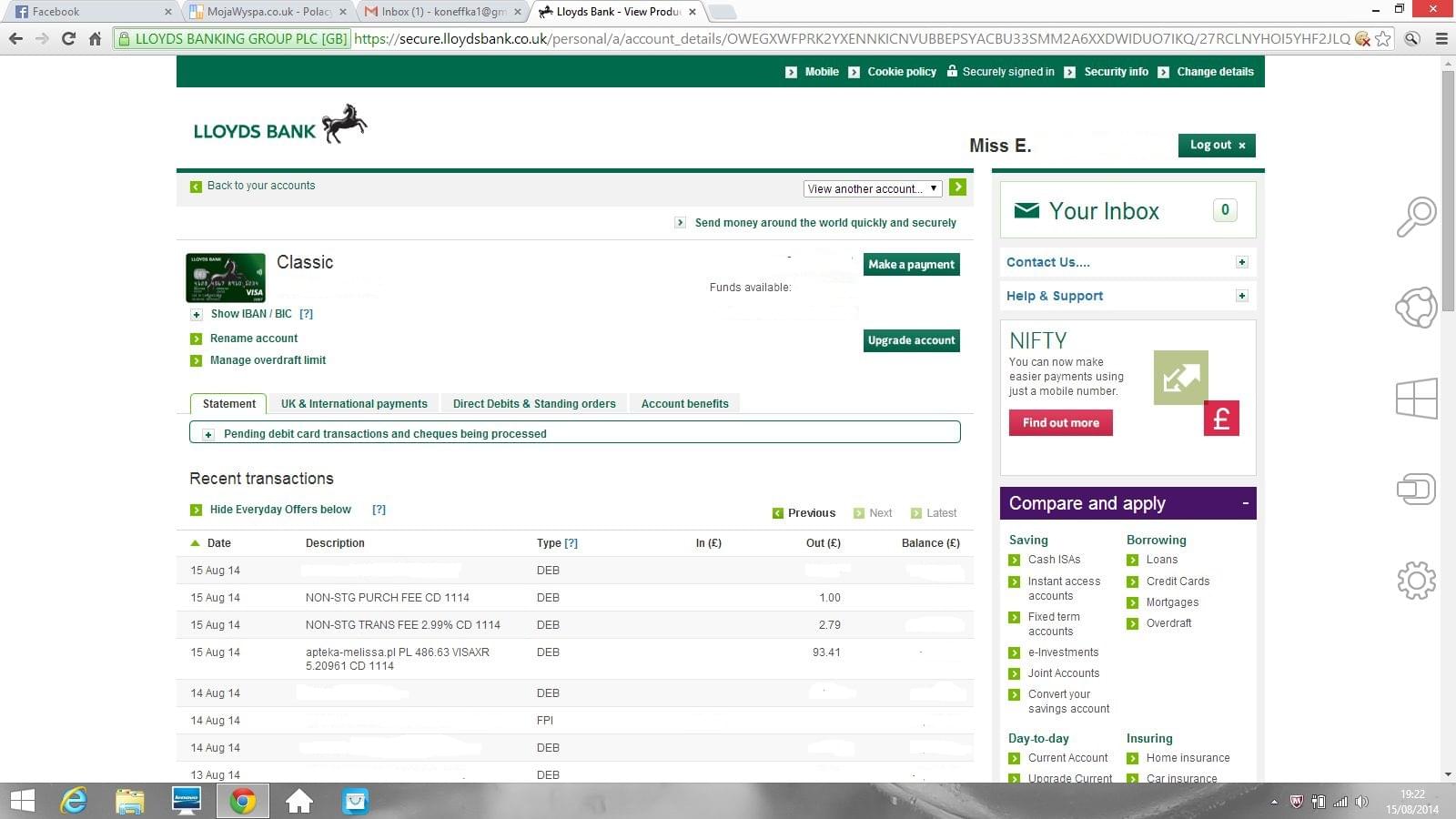
Task: Click the Find out more button
Action: point(1060,422)
